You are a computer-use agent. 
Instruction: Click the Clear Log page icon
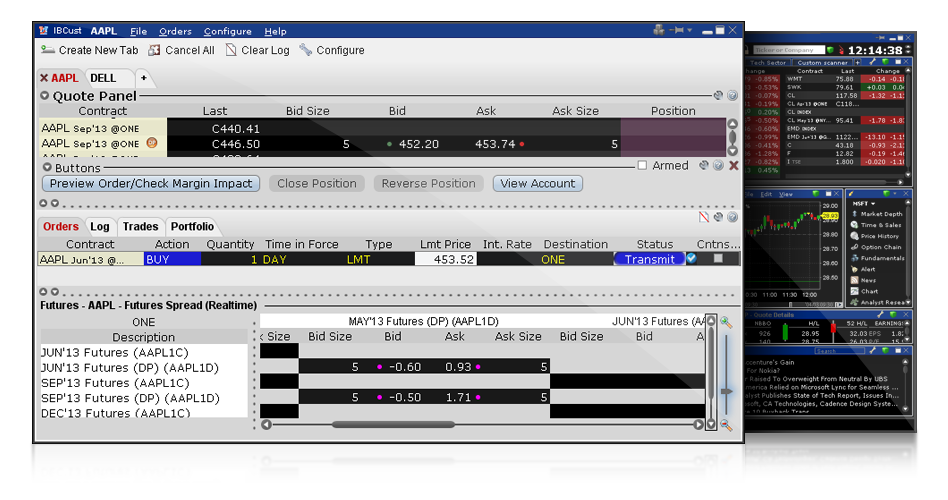click(x=232, y=50)
